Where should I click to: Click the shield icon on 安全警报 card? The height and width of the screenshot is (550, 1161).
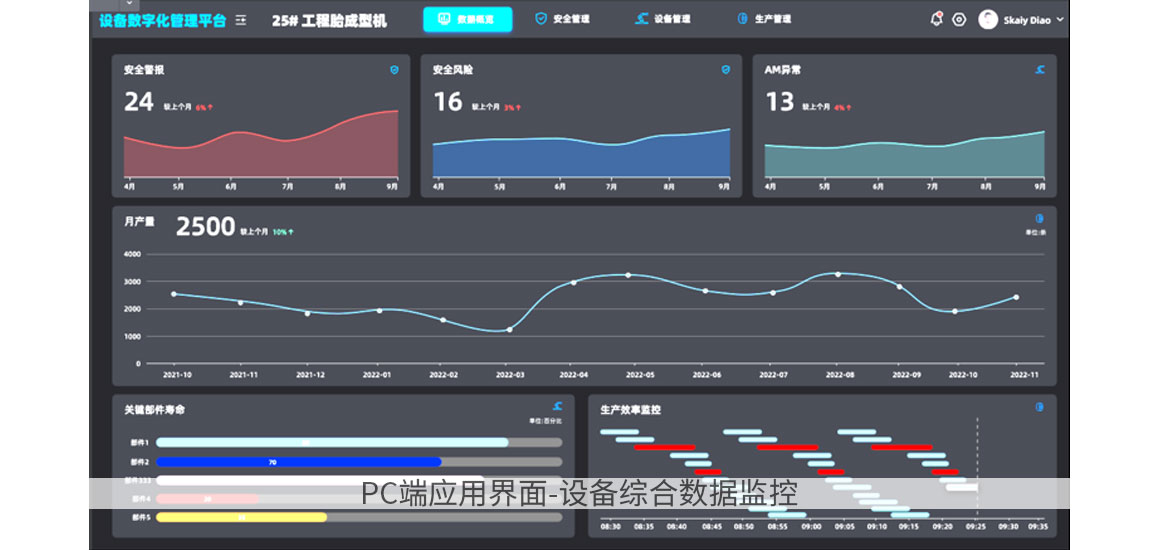tap(394, 70)
